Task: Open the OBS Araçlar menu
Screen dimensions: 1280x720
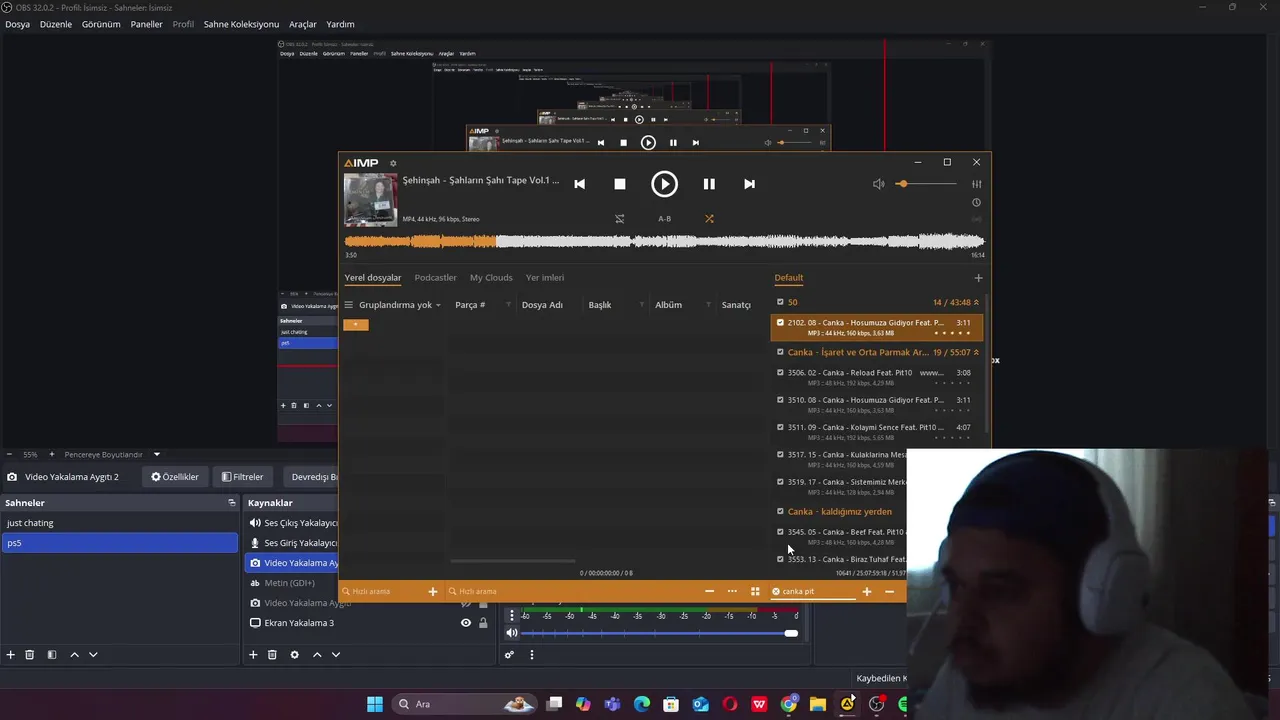Action: click(303, 24)
